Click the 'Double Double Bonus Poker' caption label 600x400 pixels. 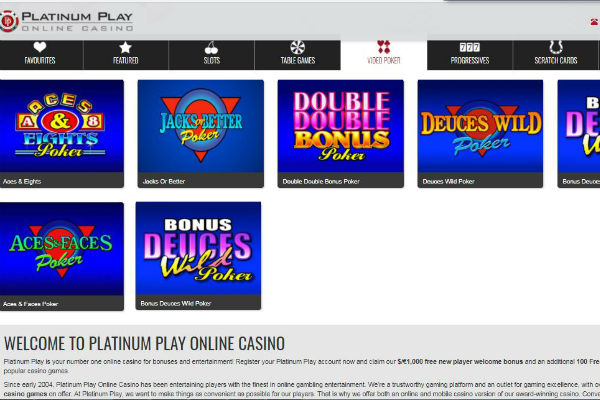pos(321,181)
